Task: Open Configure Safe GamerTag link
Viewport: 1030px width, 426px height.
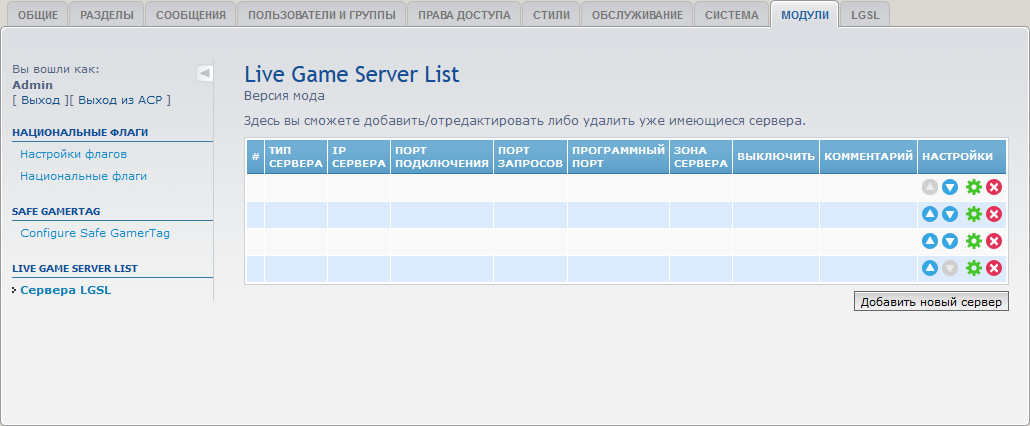Action: tap(95, 233)
